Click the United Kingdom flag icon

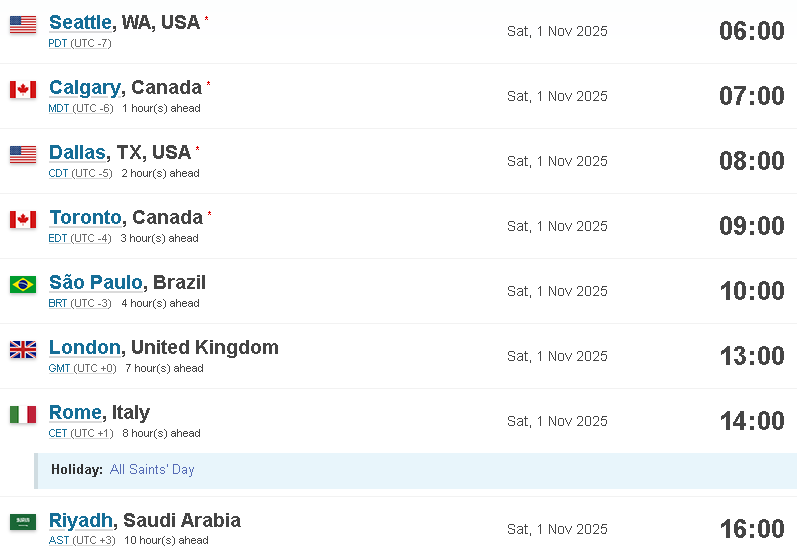click(x=23, y=350)
